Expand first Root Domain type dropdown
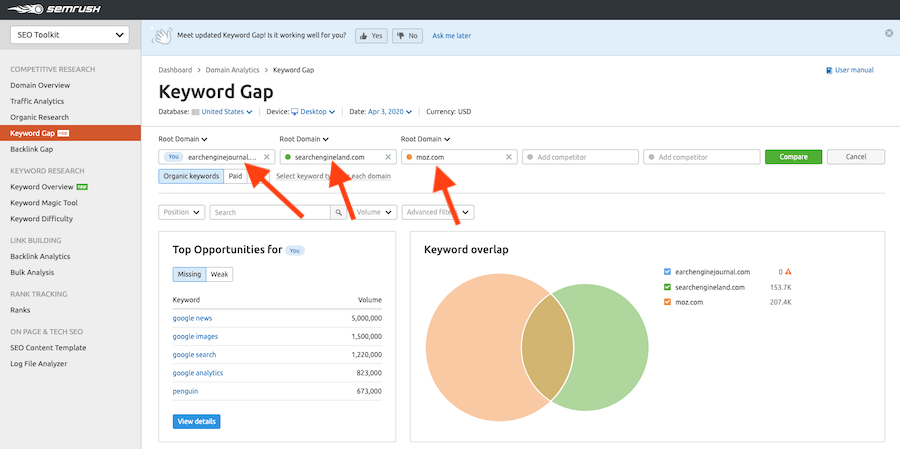Viewport: 900px width, 449px height. (x=183, y=139)
